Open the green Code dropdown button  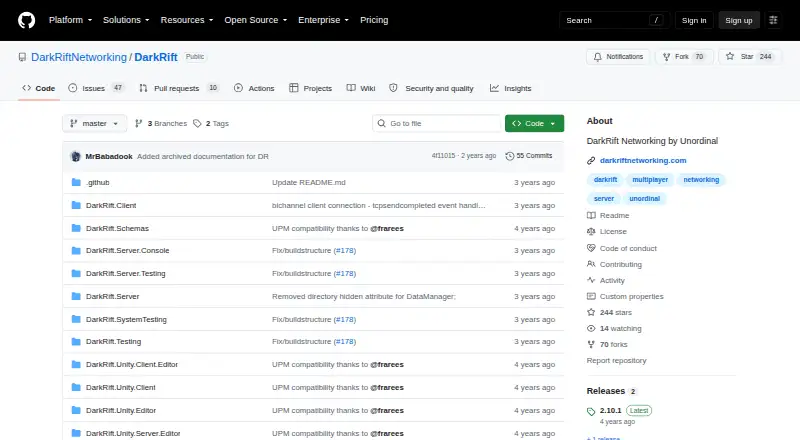(x=534, y=124)
